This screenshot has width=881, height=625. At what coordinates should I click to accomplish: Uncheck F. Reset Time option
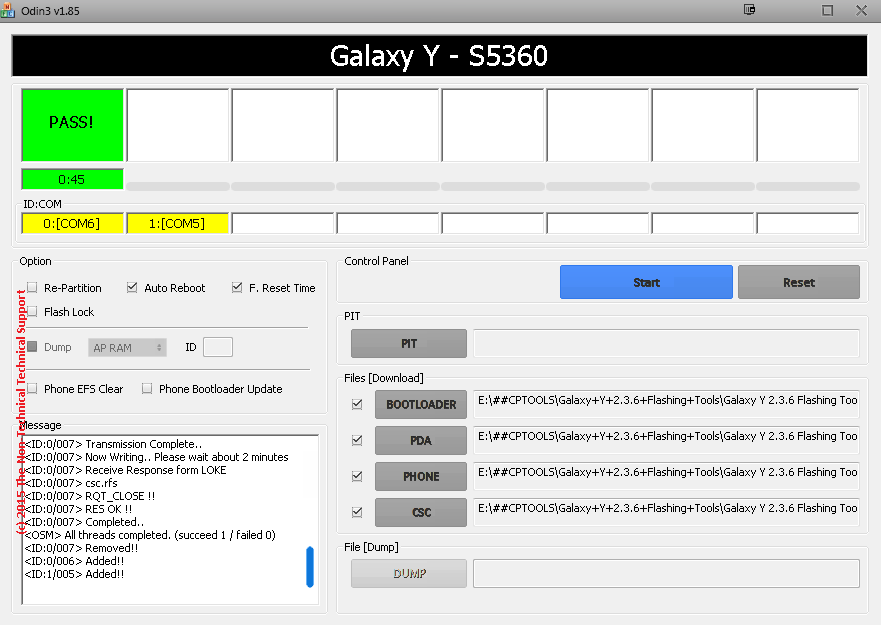237,288
